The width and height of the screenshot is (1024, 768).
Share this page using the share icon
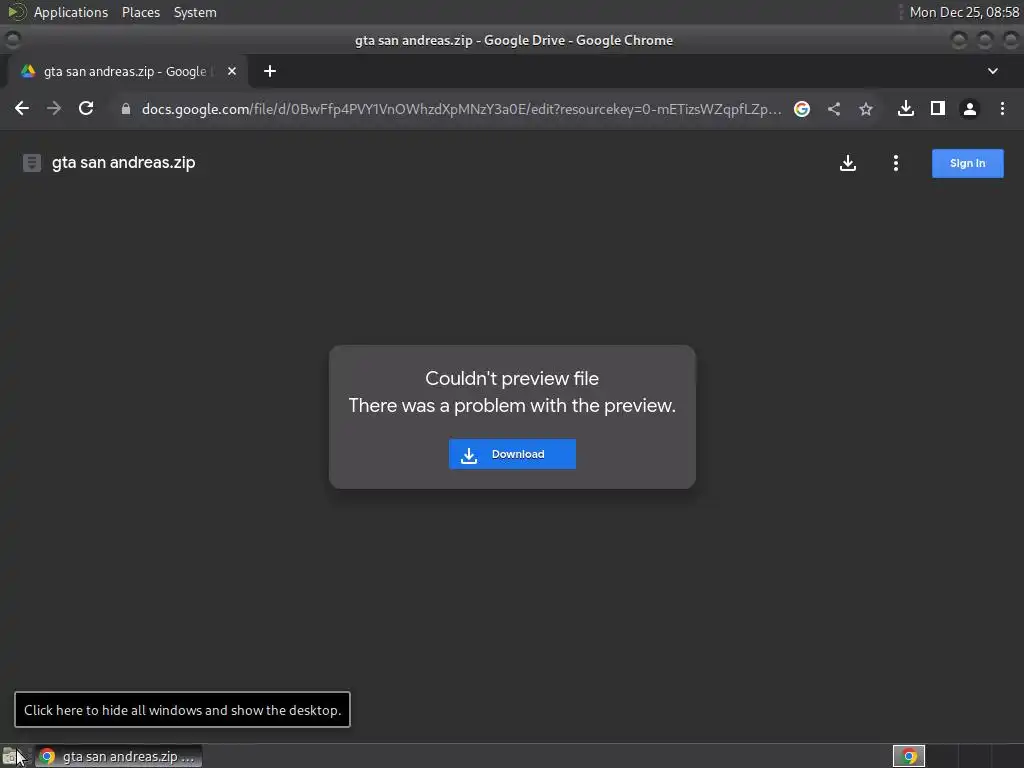(x=834, y=109)
